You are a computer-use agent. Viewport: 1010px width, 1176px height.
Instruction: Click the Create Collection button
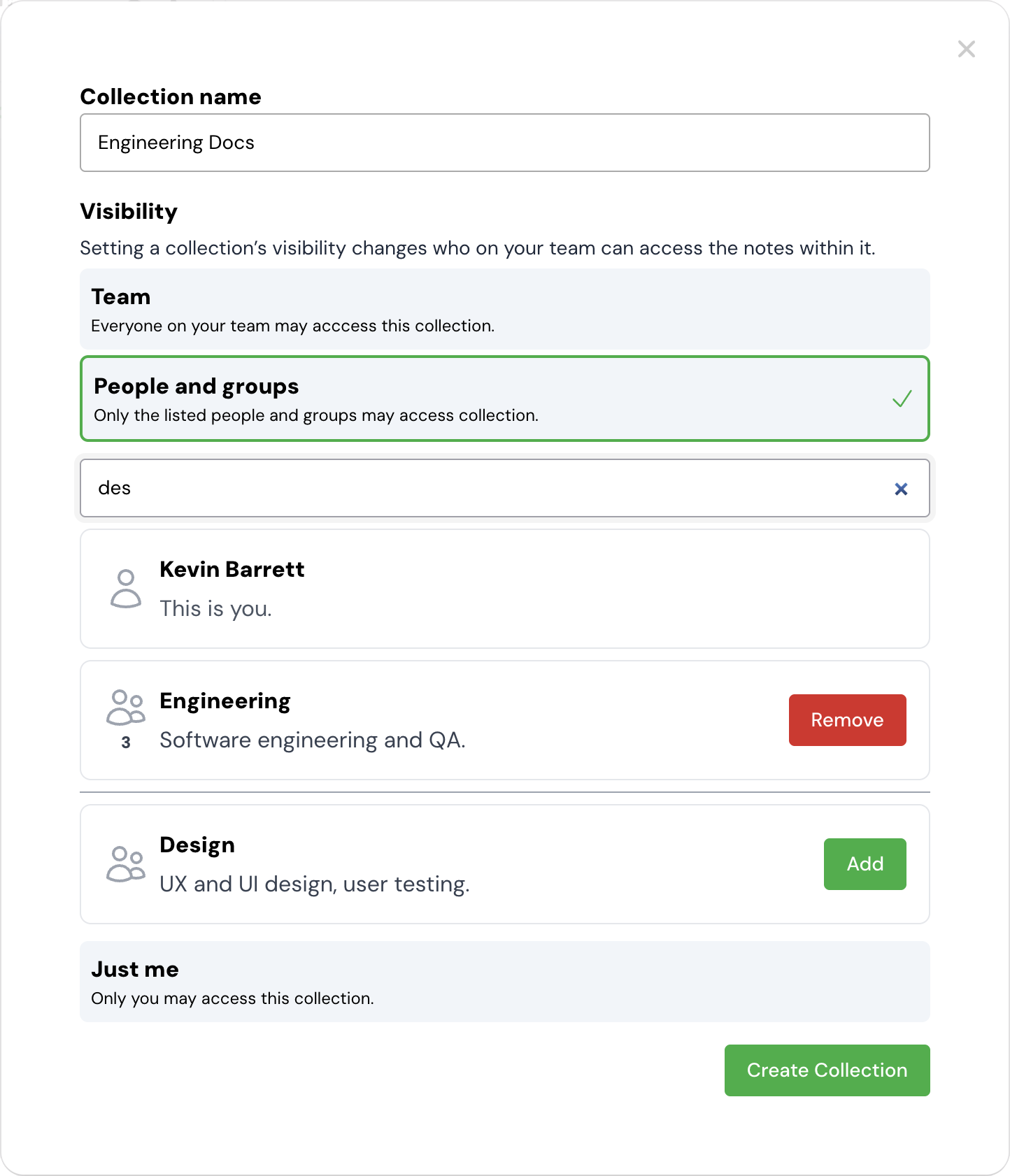[827, 1070]
